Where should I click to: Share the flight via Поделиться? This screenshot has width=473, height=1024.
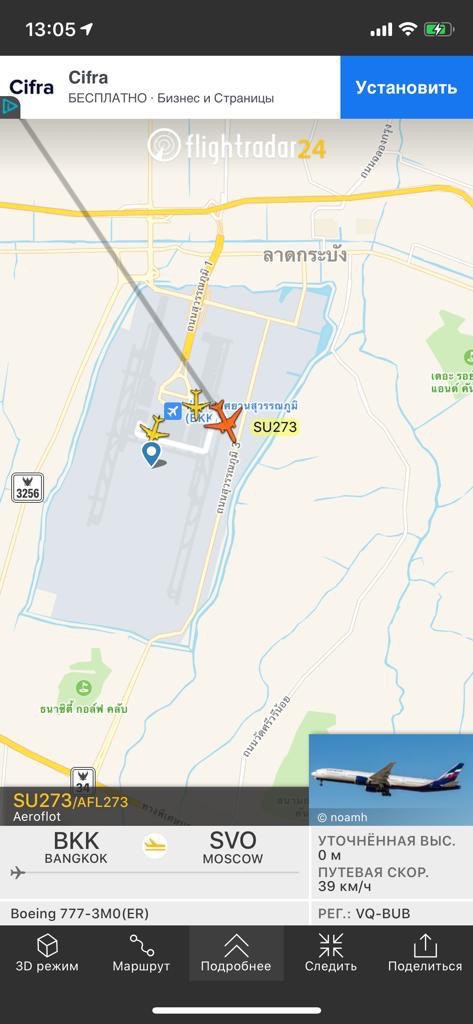pyautogui.click(x=425, y=953)
